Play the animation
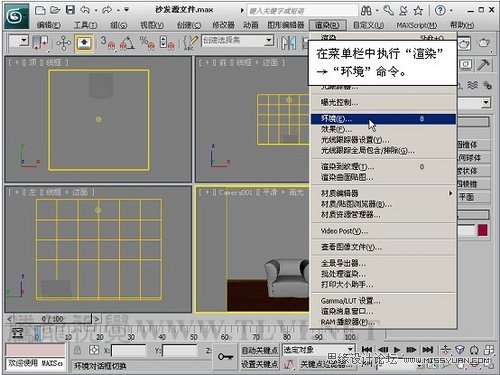This screenshot has width=500, height=375. click(x=397, y=350)
